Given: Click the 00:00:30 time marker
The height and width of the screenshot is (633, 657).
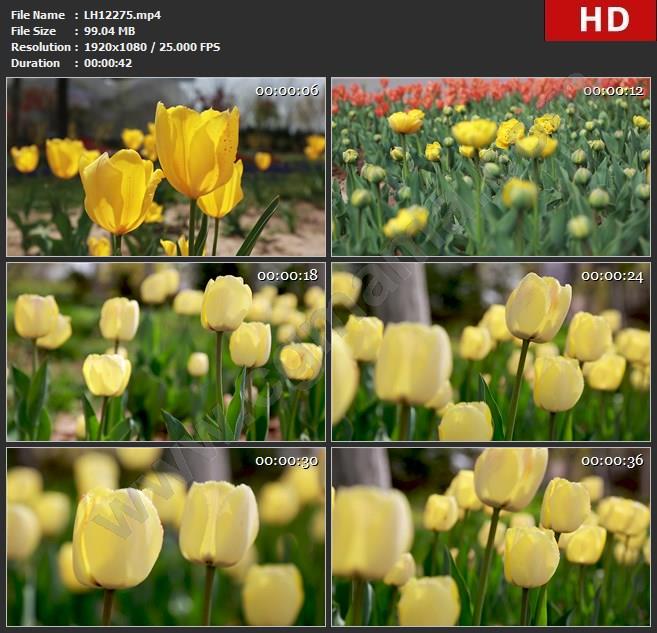Looking at the screenshot, I should (x=286, y=461).
